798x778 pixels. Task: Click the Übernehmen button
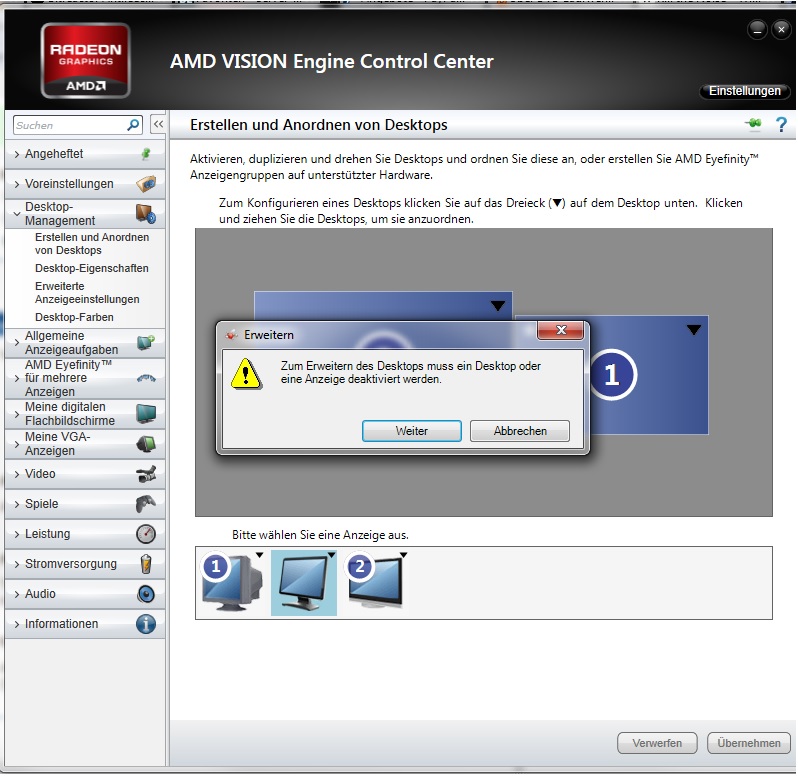point(749,743)
